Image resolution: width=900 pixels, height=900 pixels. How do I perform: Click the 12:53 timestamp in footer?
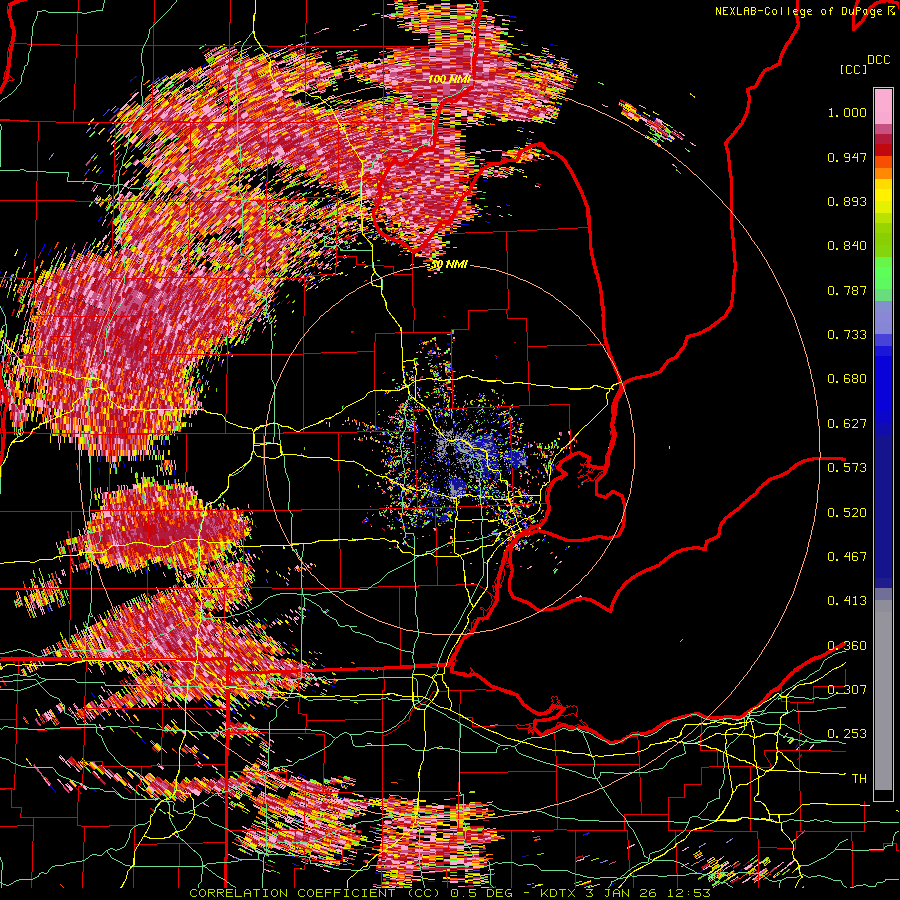691,893
